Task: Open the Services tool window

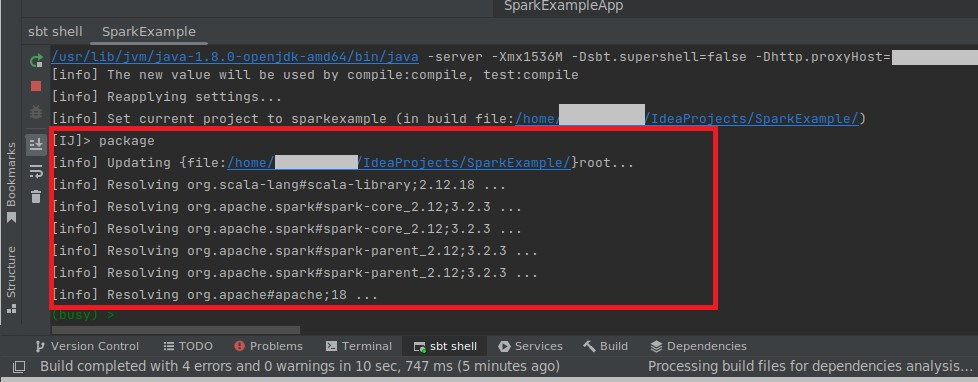Action: [x=531, y=346]
